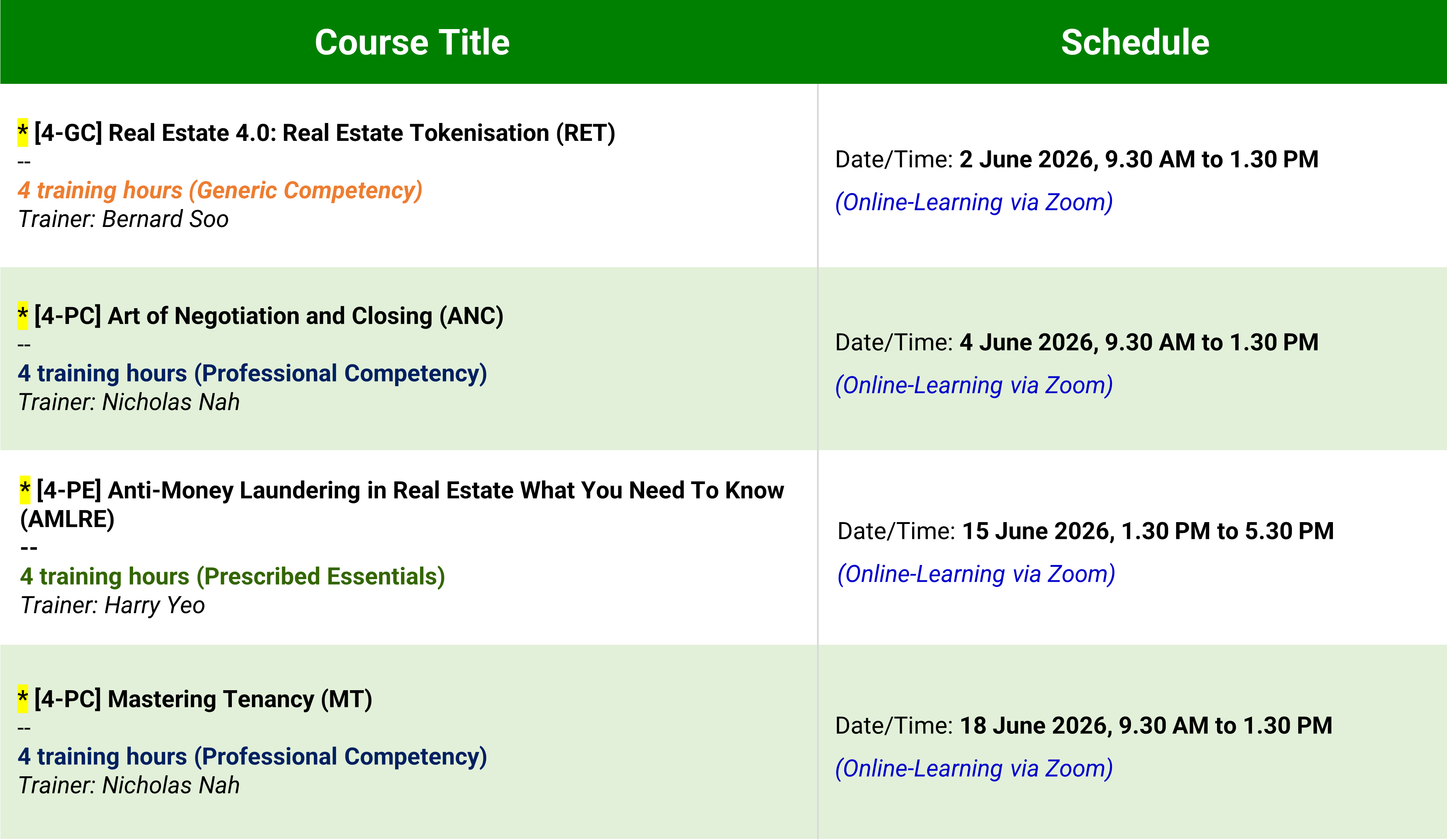1447x840 pixels.
Task: Click Professional Competency hours under Mastering Tenancy
Action: pos(253,756)
